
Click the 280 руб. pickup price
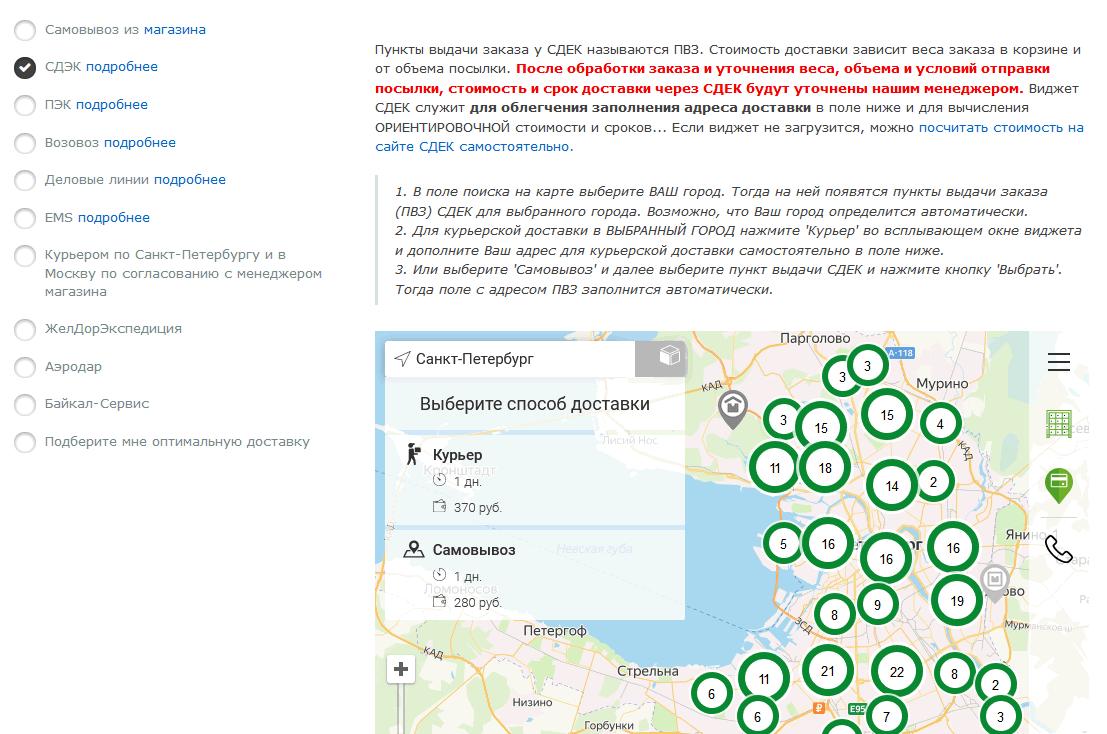click(x=477, y=603)
